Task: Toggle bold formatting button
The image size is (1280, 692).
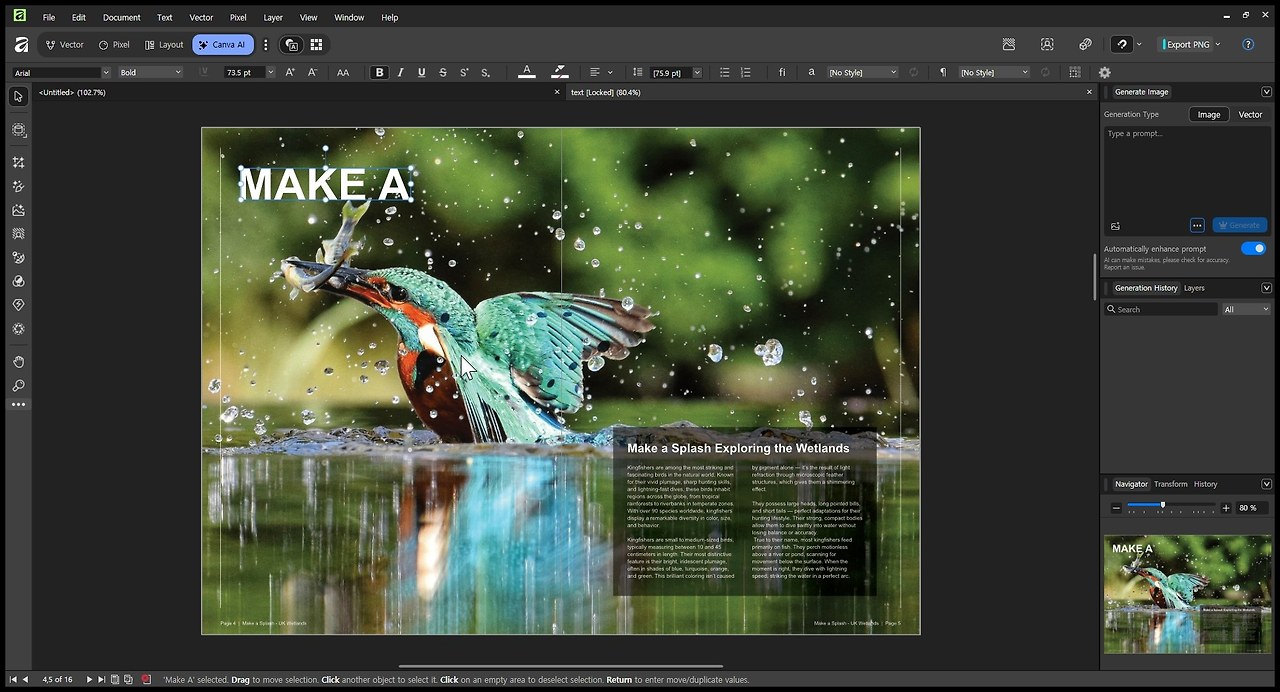Action: pyautogui.click(x=379, y=73)
